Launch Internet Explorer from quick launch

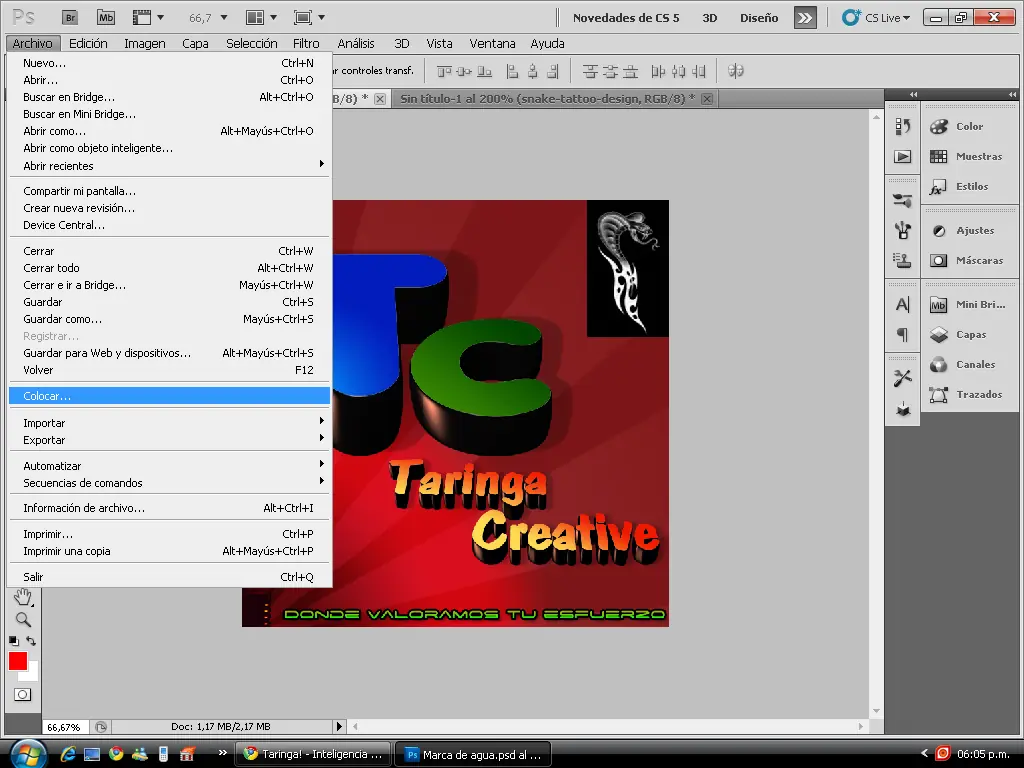[x=68, y=754]
